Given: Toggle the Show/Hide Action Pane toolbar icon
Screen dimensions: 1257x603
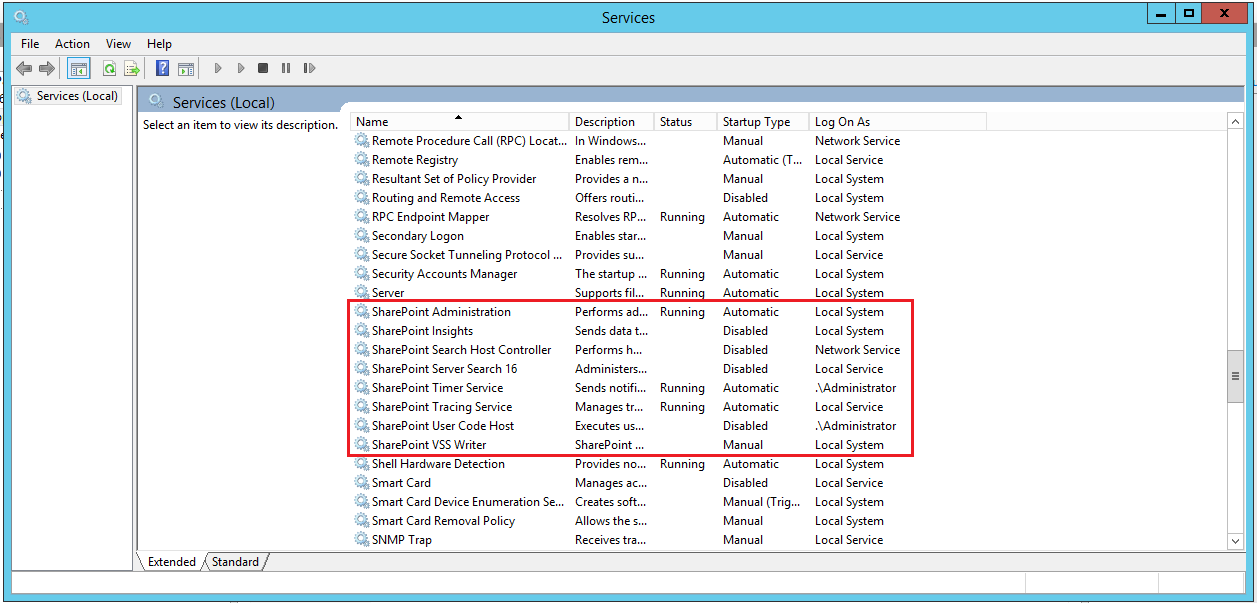Looking at the screenshot, I should point(186,68).
